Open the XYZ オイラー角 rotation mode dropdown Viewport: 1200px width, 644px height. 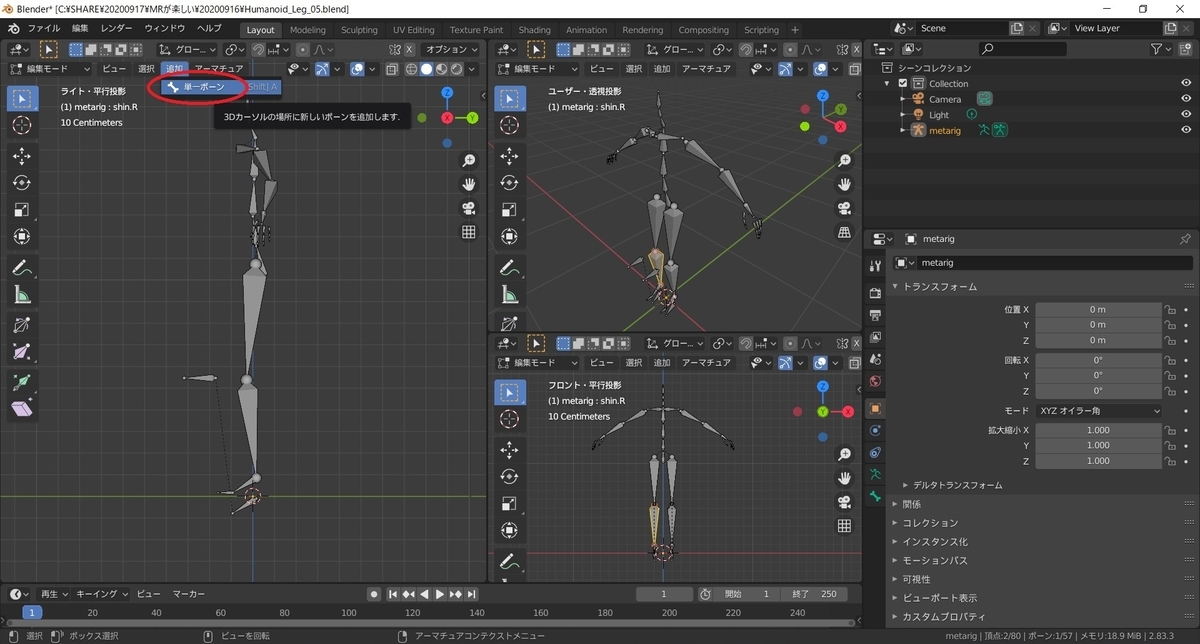1099,411
